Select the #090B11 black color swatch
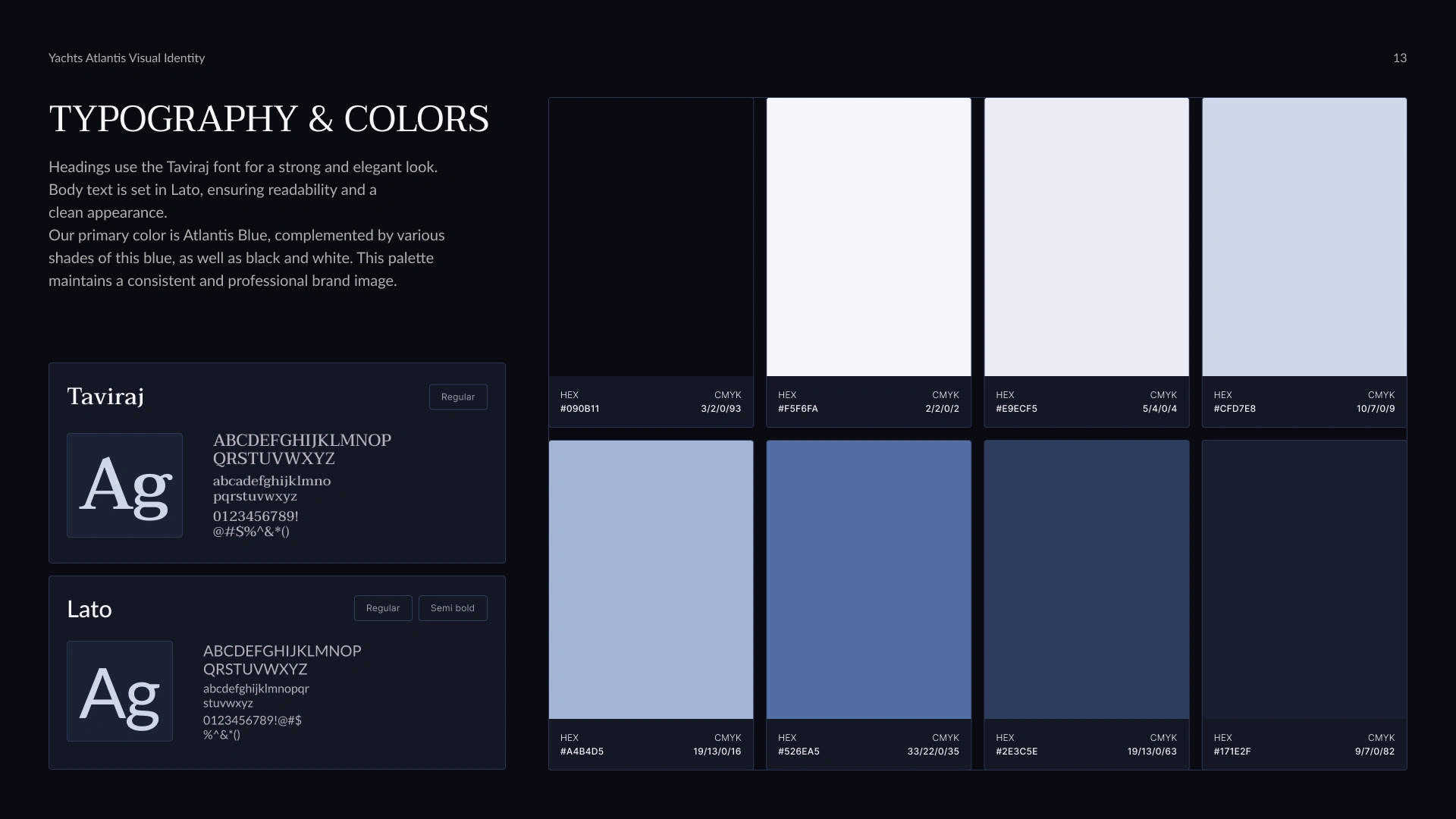Viewport: 1456px width, 819px height. [651, 237]
